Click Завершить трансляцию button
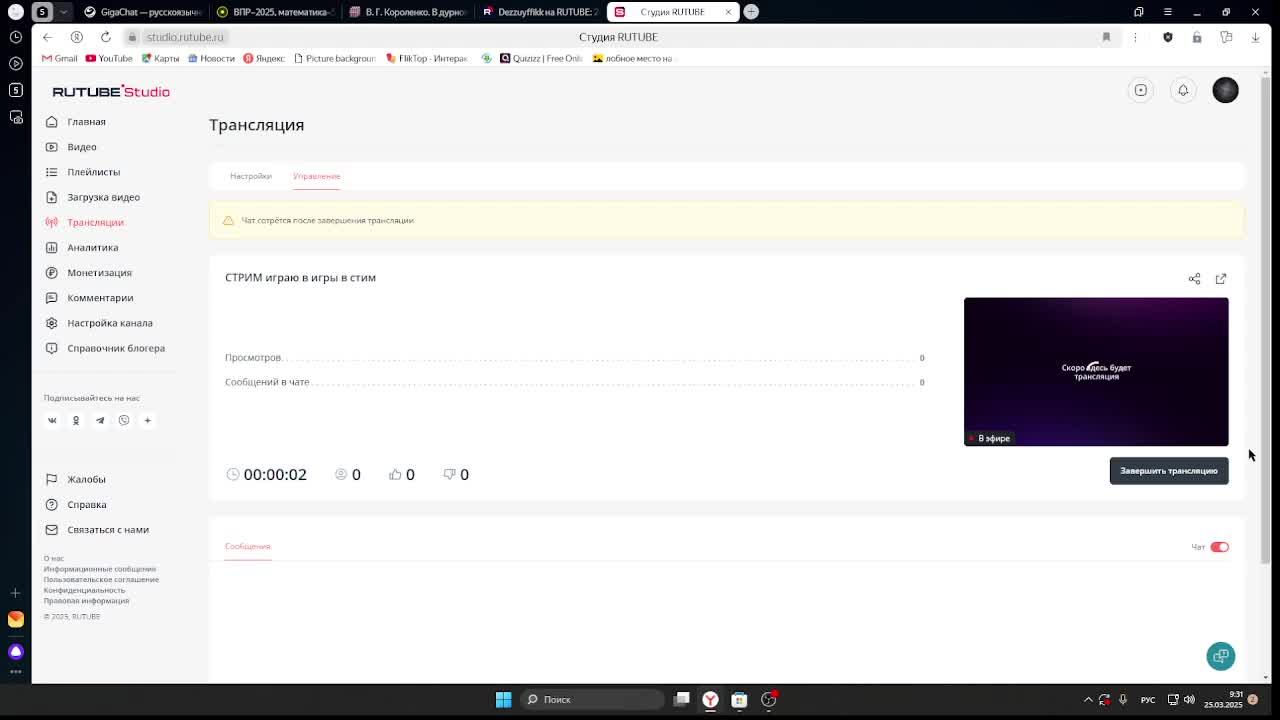The width and height of the screenshot is (1280, 720). 1169,471
